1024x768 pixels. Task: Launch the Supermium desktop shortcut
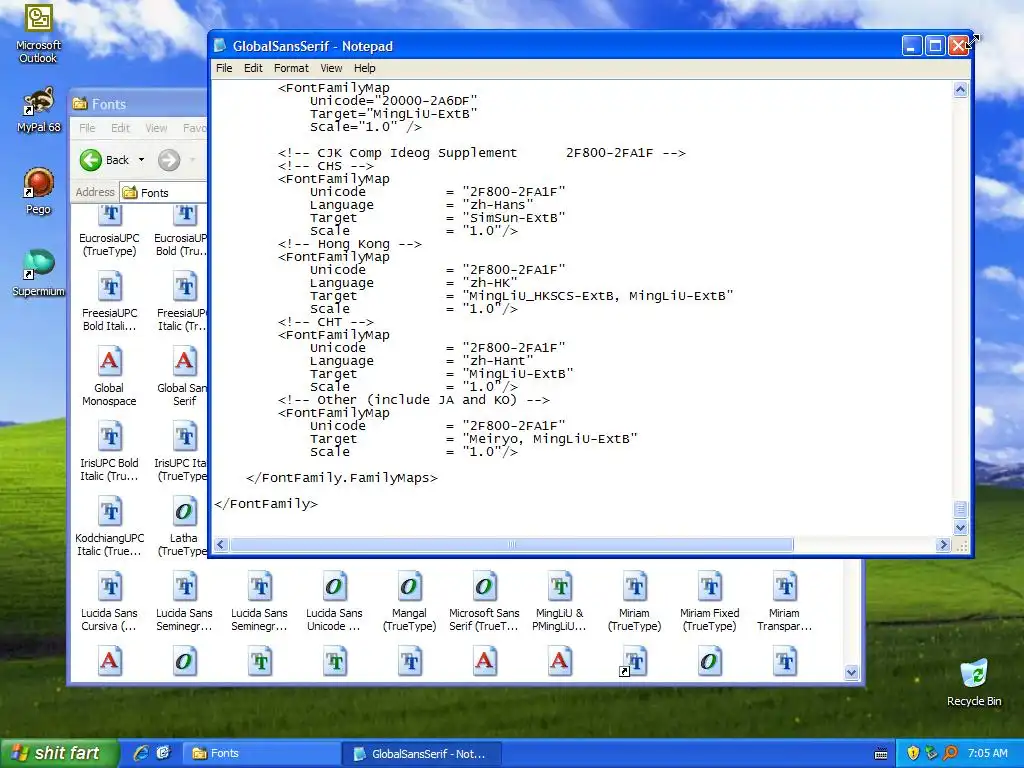[x=38, y=273]
